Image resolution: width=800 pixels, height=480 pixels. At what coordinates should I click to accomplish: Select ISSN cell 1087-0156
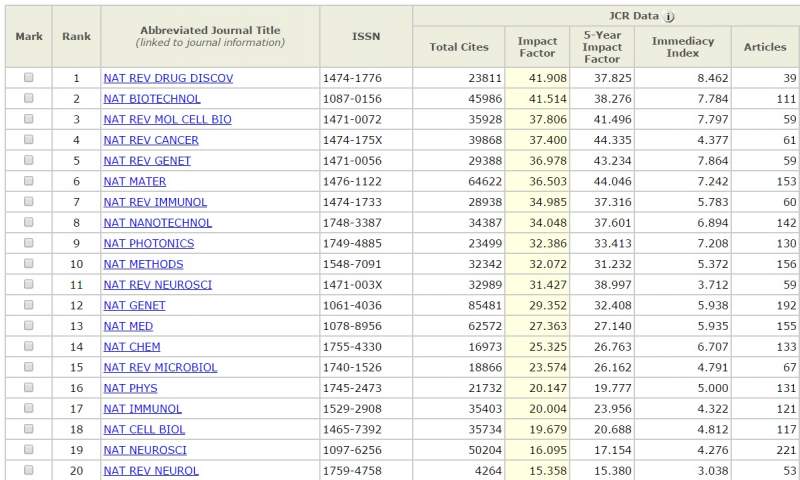click(x=352, y=99)
